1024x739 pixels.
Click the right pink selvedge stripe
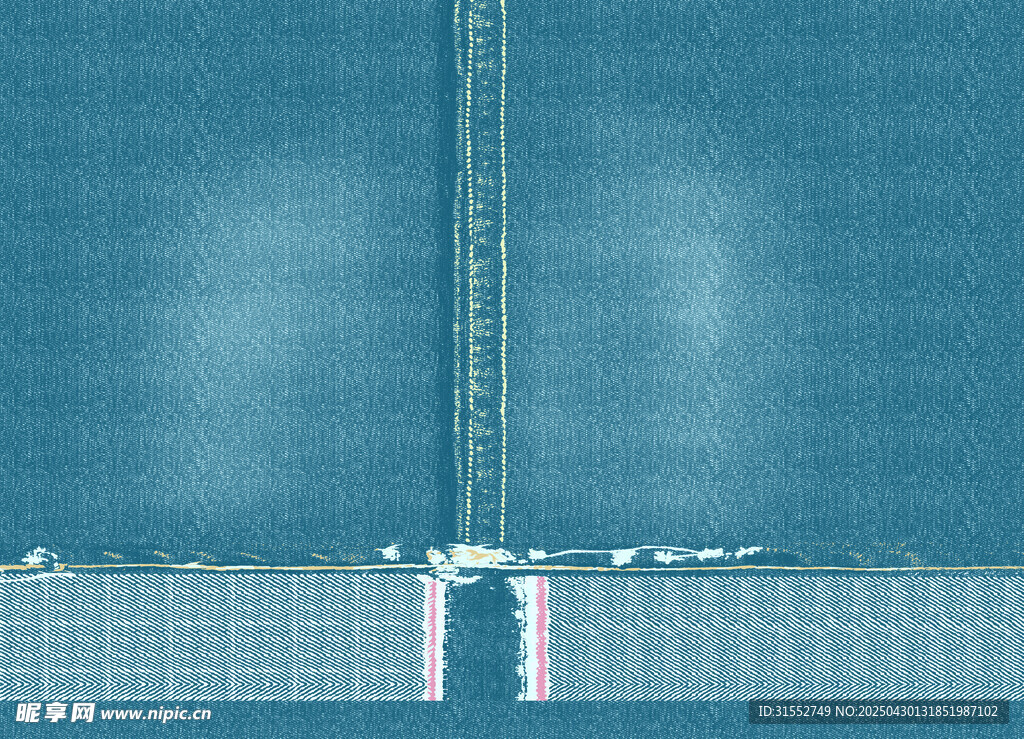541,637
